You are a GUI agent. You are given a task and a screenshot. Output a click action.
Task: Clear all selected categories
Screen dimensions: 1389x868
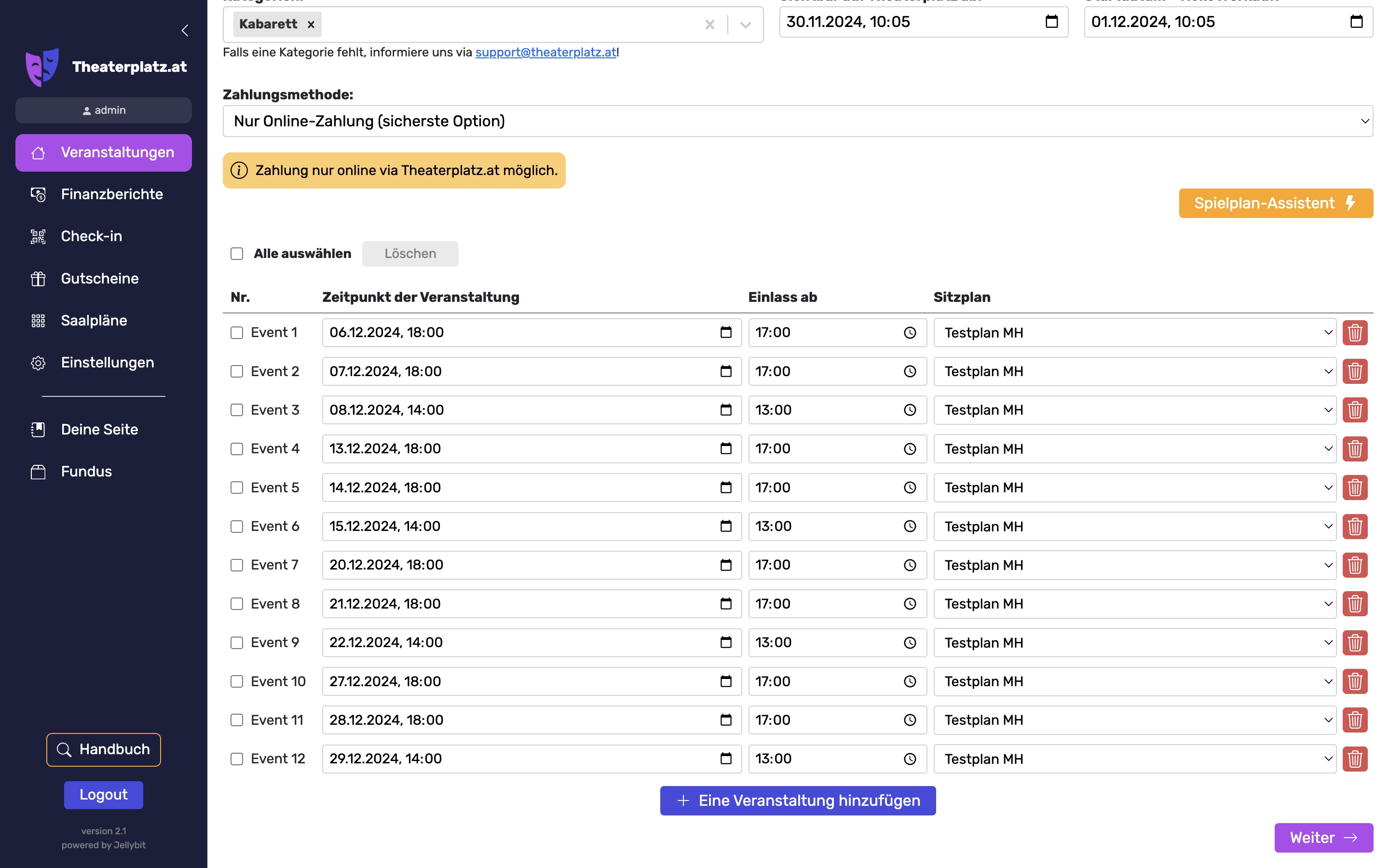709,24
